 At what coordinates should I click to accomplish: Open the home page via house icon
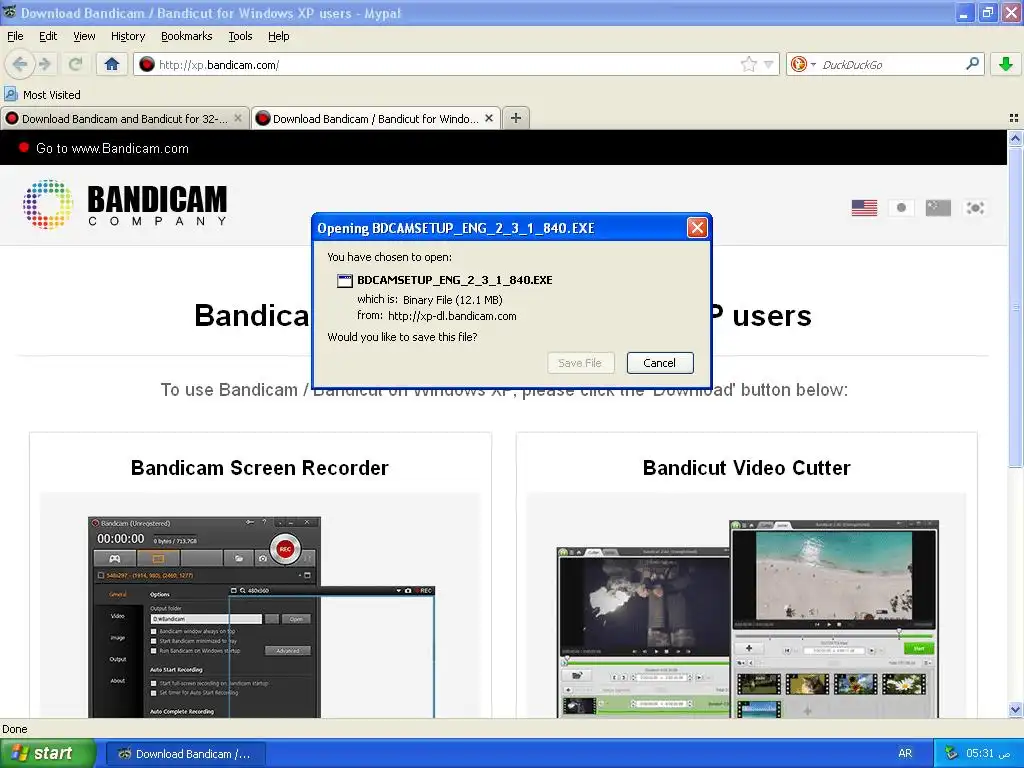point(112,64)
